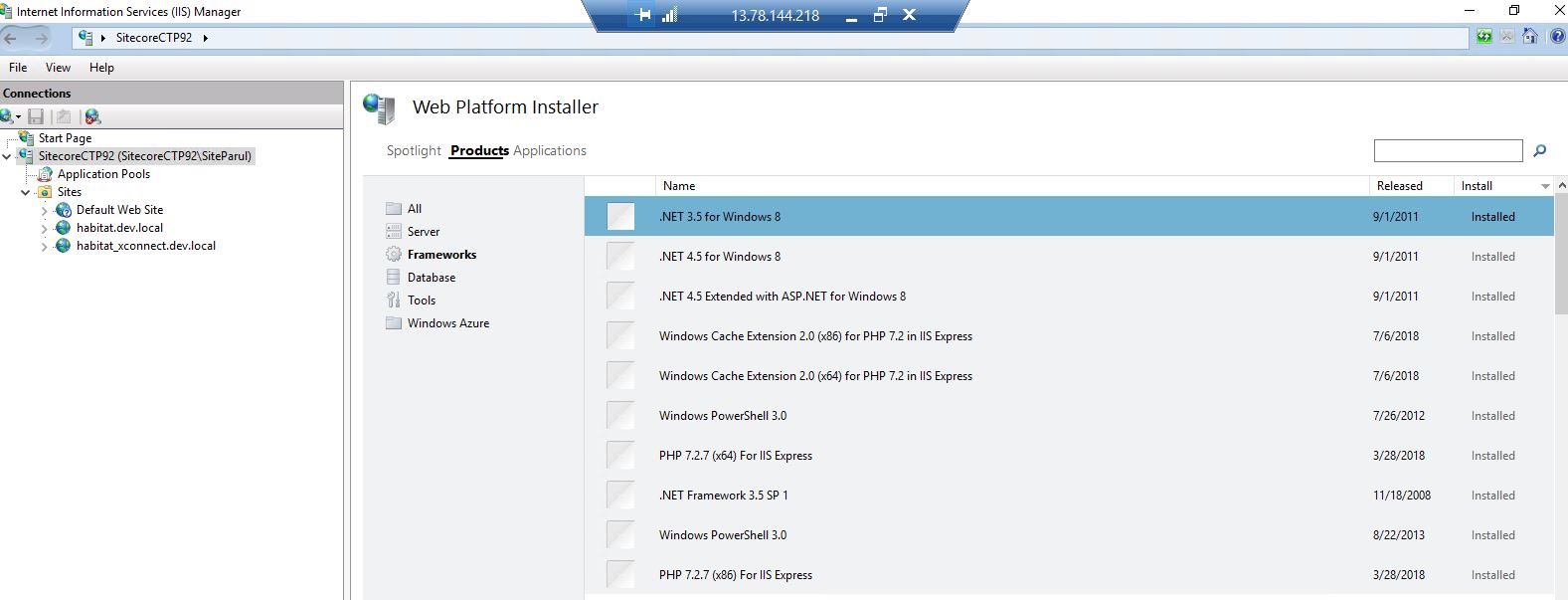Screen dimensions: 1568x600
Task: Click the Default Web Site globe icon
Action: [x=64, y=209]
